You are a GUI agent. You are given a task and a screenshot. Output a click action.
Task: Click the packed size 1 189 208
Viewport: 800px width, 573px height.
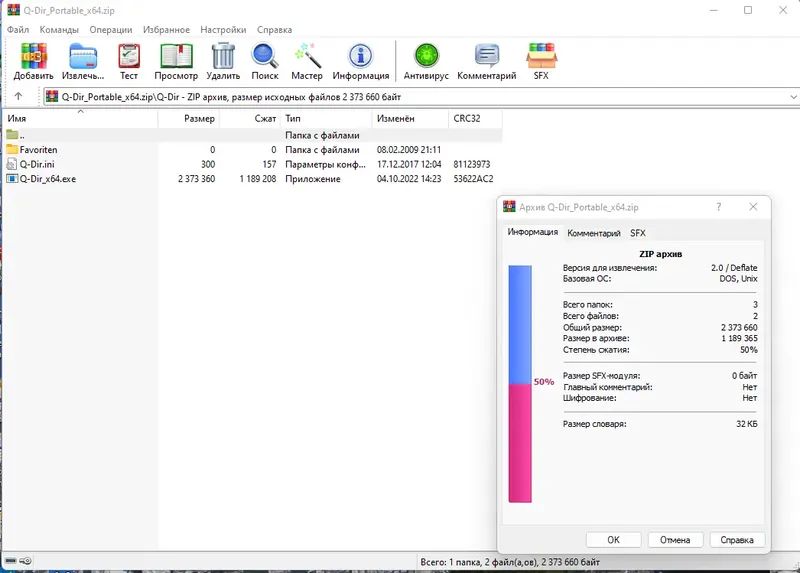click(x=258, y=179)
